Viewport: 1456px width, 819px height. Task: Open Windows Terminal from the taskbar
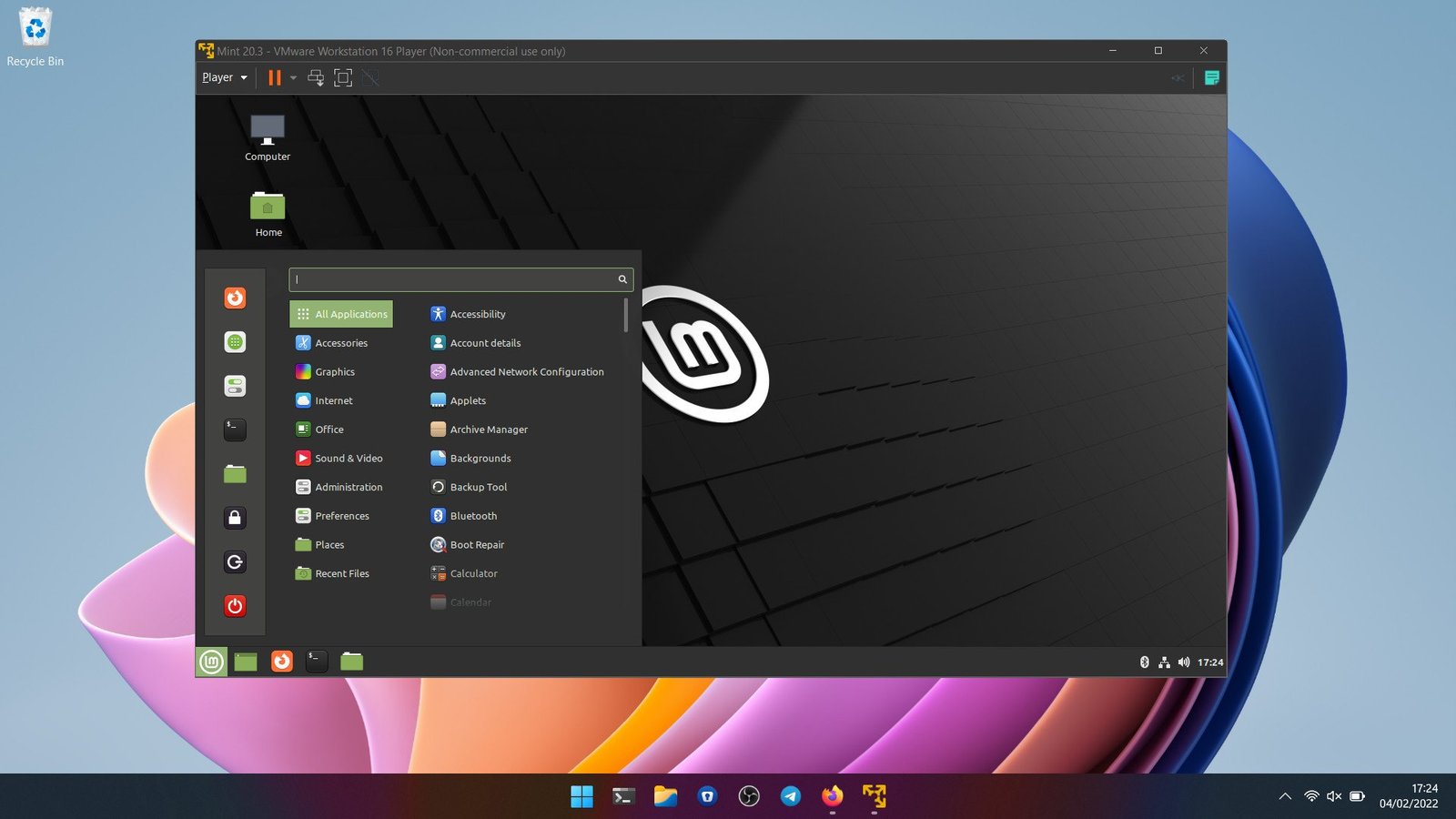[x=623, y=796]
